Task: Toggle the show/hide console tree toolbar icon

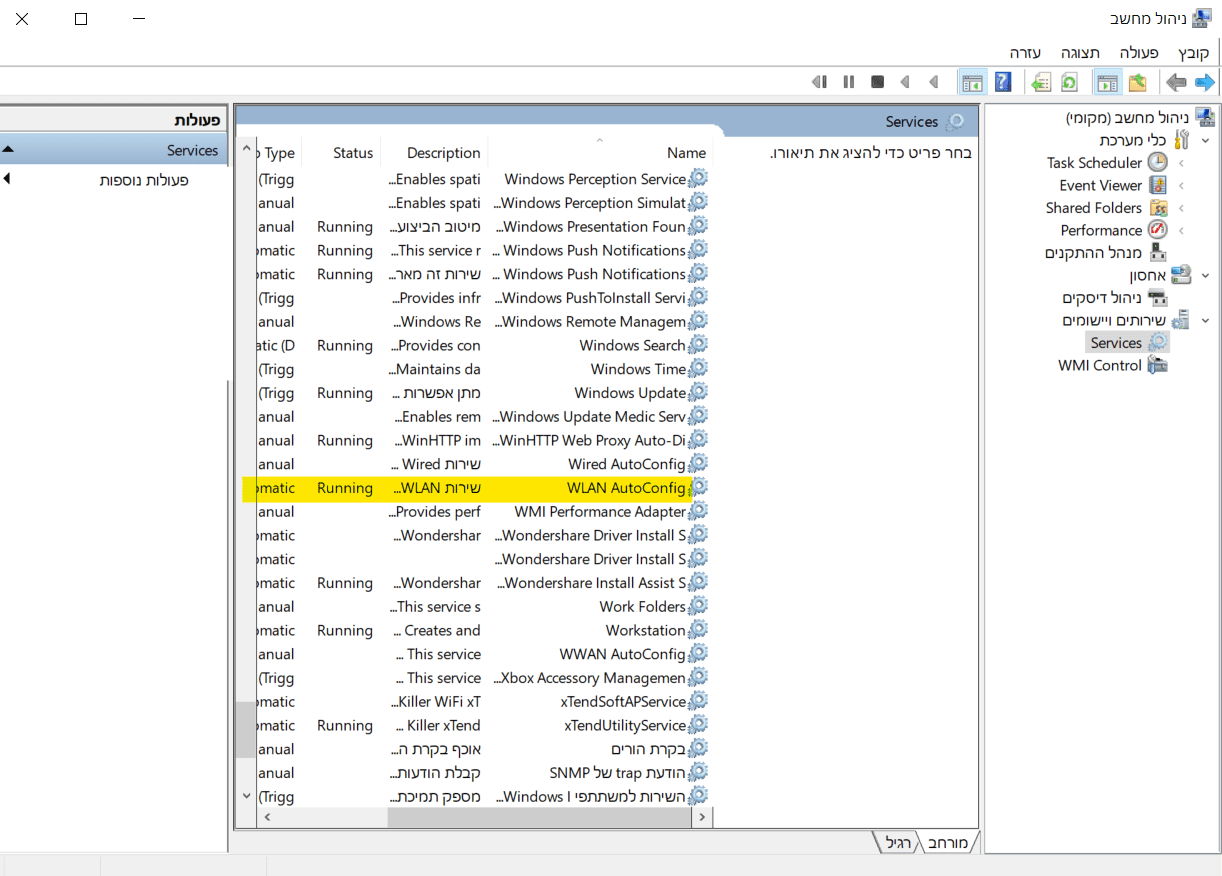Action: click(1107, 82)
